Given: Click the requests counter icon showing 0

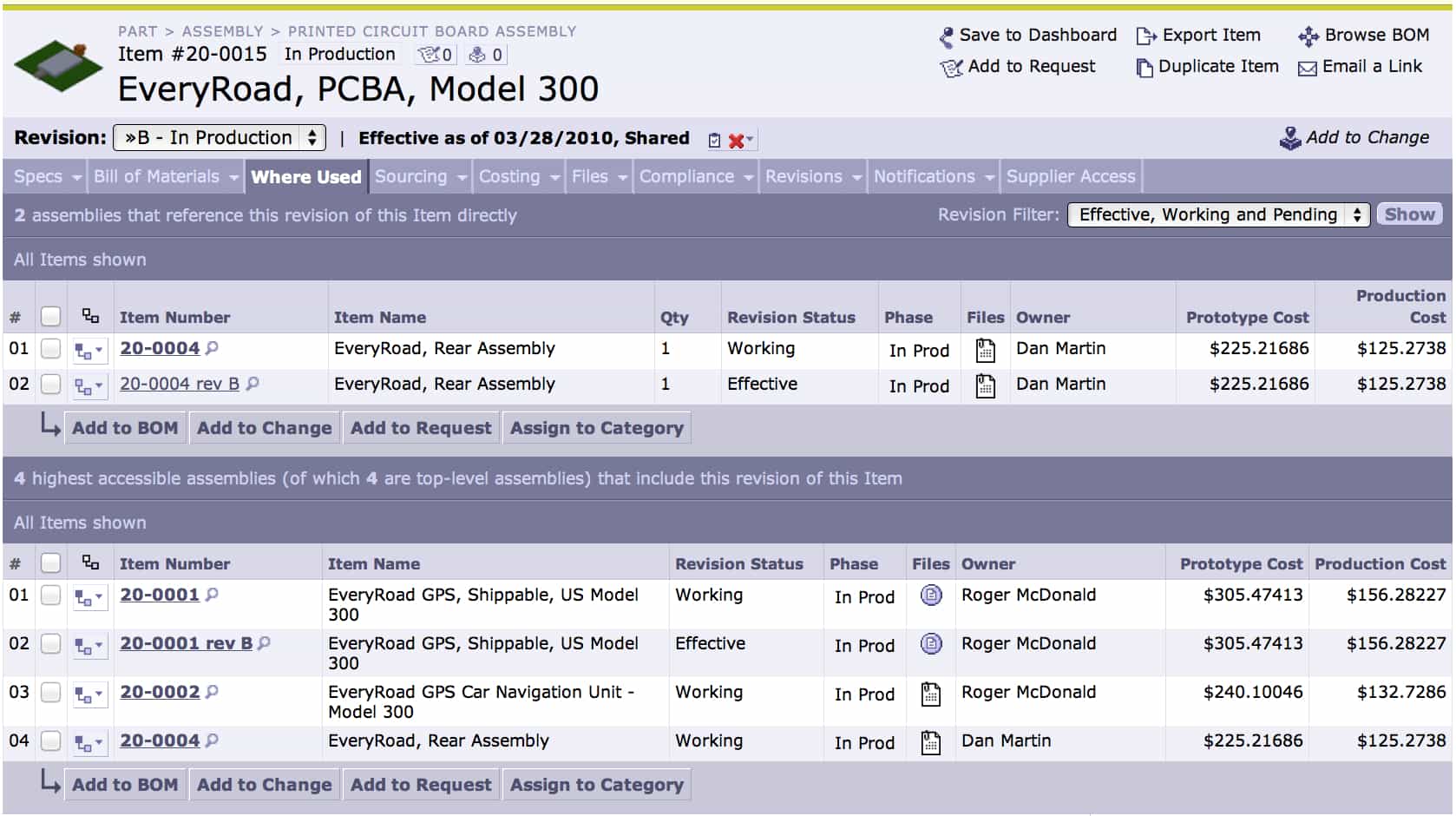Looking at the screenshot, I should click(x=436, y=55).
